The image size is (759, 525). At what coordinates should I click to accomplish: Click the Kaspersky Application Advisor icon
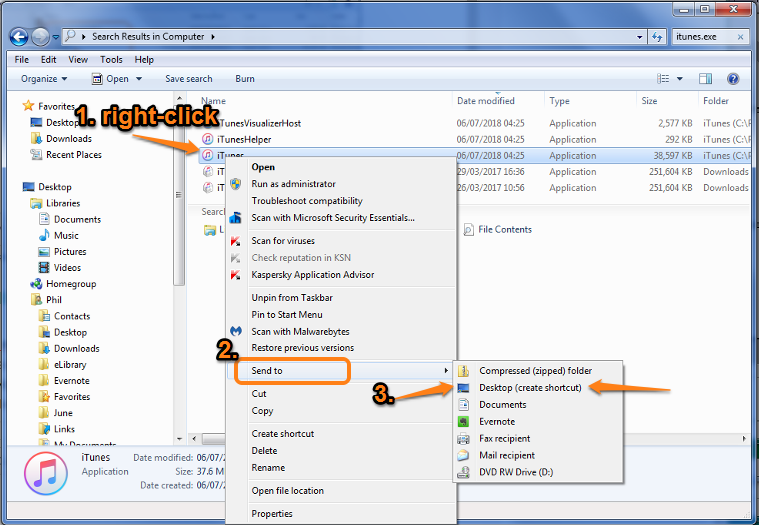[x=236, y=275]
